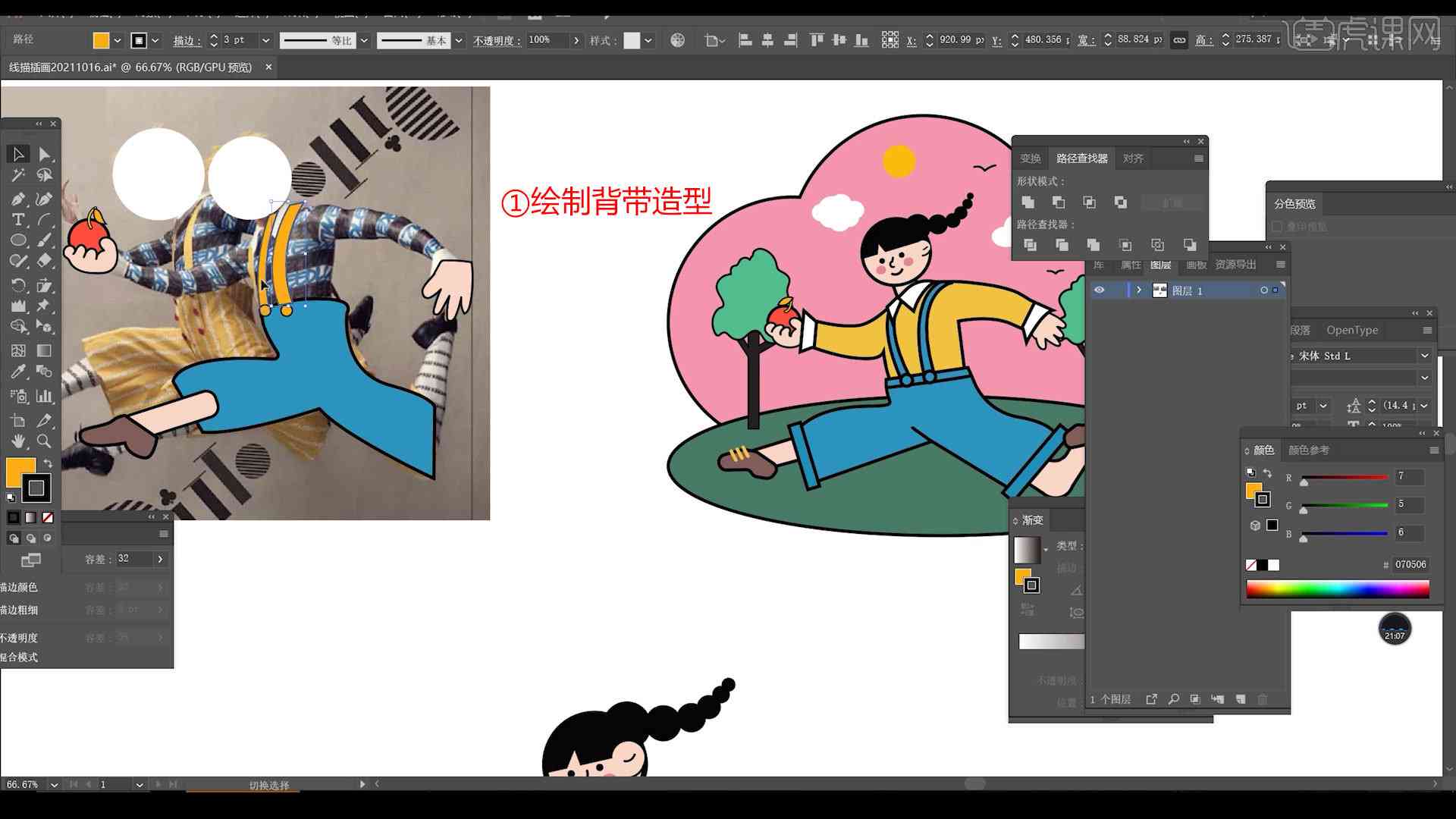Select the Selection tool in the toolbox

(x=18, y=155)
